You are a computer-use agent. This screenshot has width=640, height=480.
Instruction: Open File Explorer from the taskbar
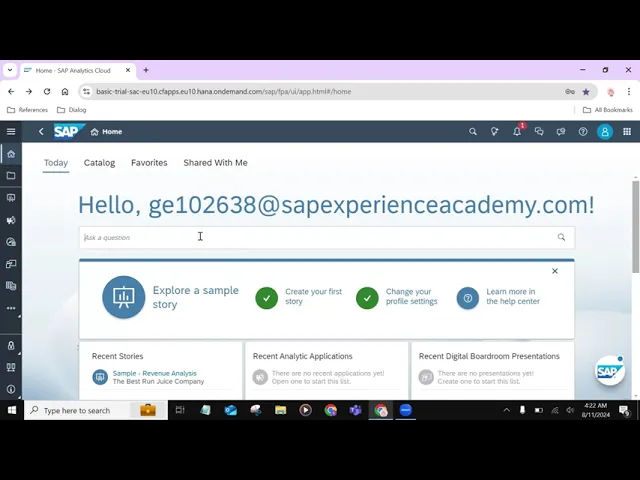tap(280, 410)
